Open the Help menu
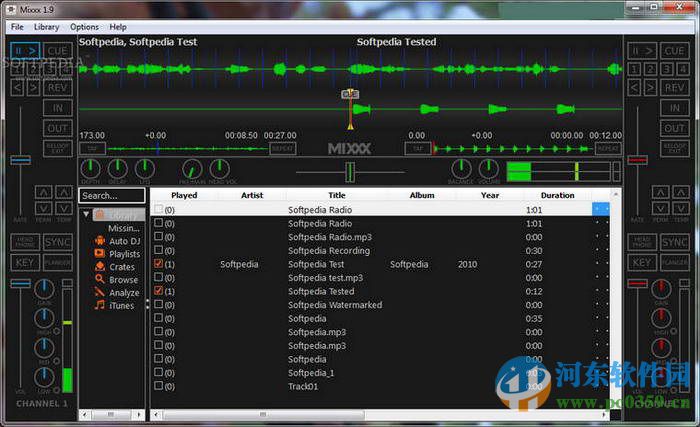700x427 pixels. pos(118,27)
